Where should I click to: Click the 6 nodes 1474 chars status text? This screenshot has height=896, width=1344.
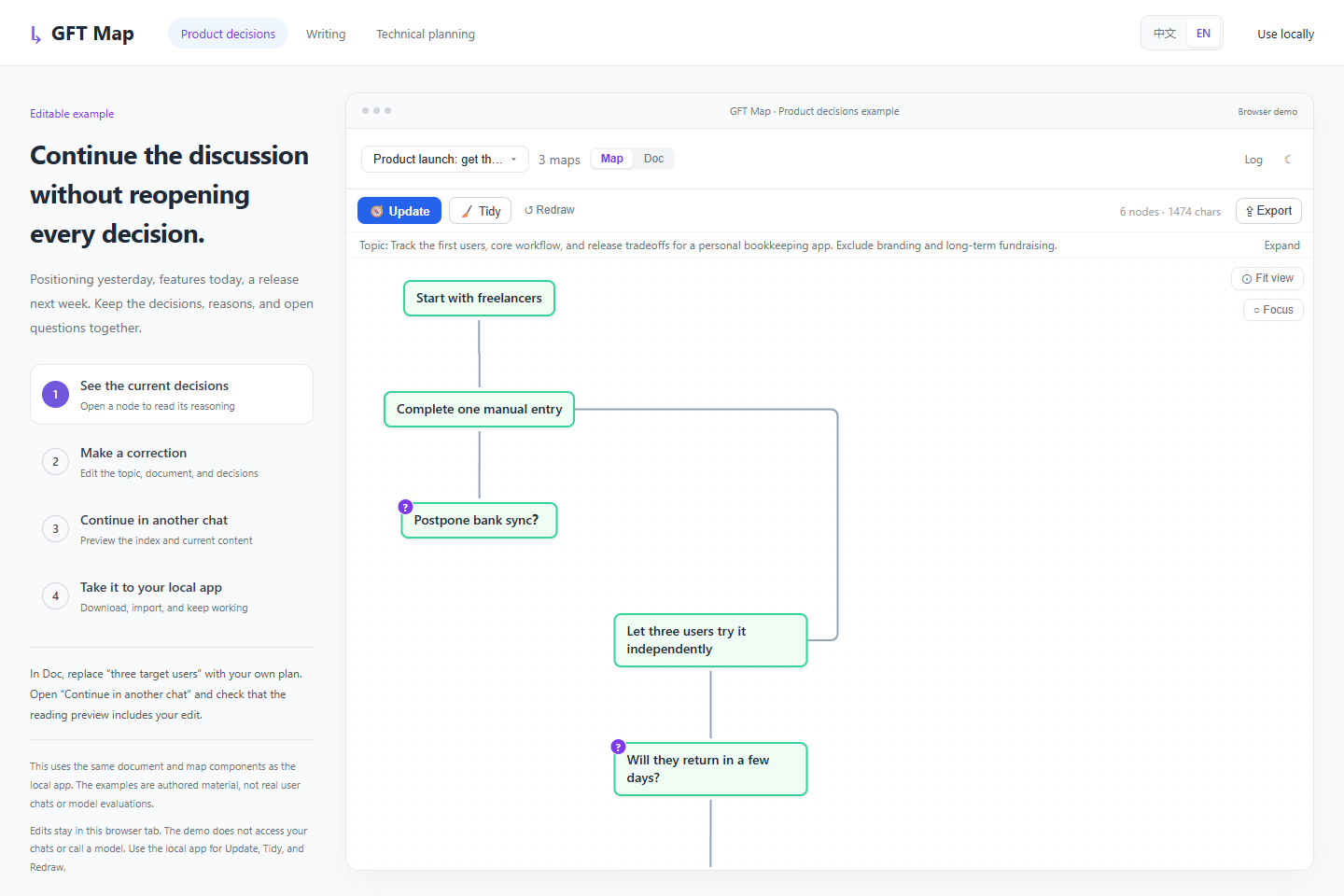(1170, 212)
